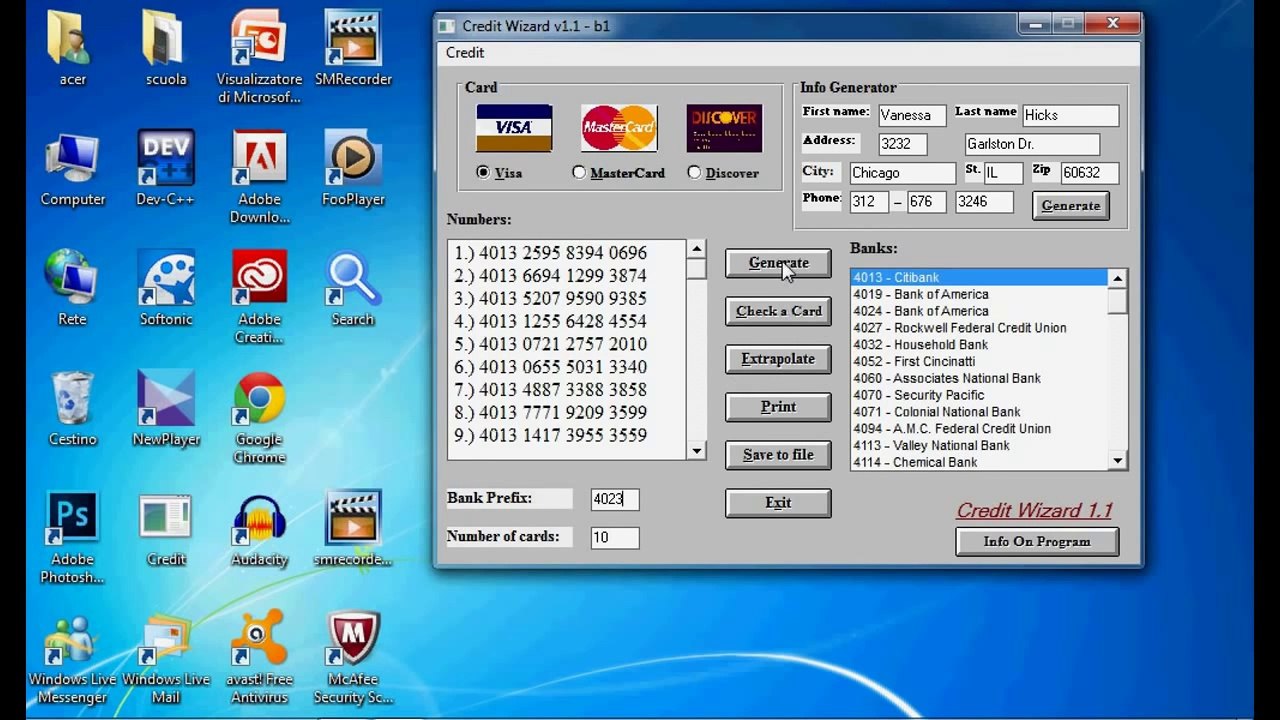This screenshot has height=720, width=1280.
Task: Click the City field showing Chicago
Action: [902, 173]
